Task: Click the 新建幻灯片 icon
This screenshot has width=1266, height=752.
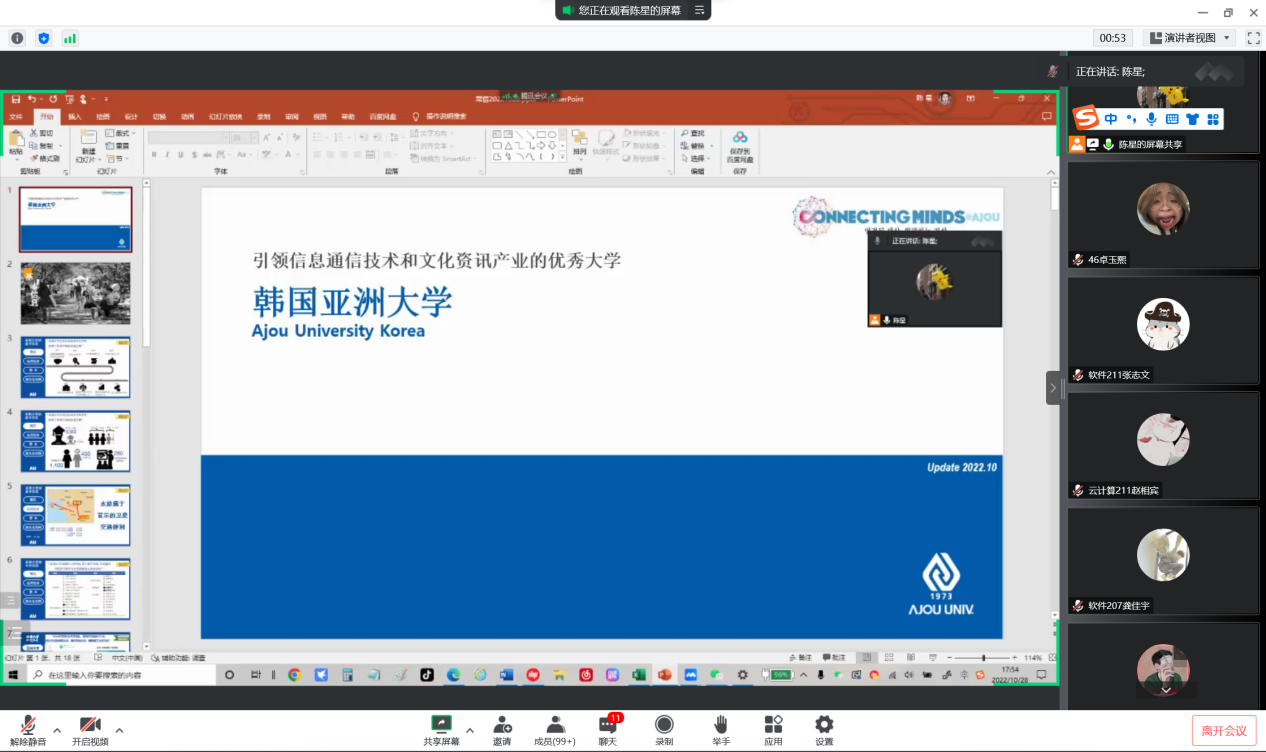Action: 87,146
